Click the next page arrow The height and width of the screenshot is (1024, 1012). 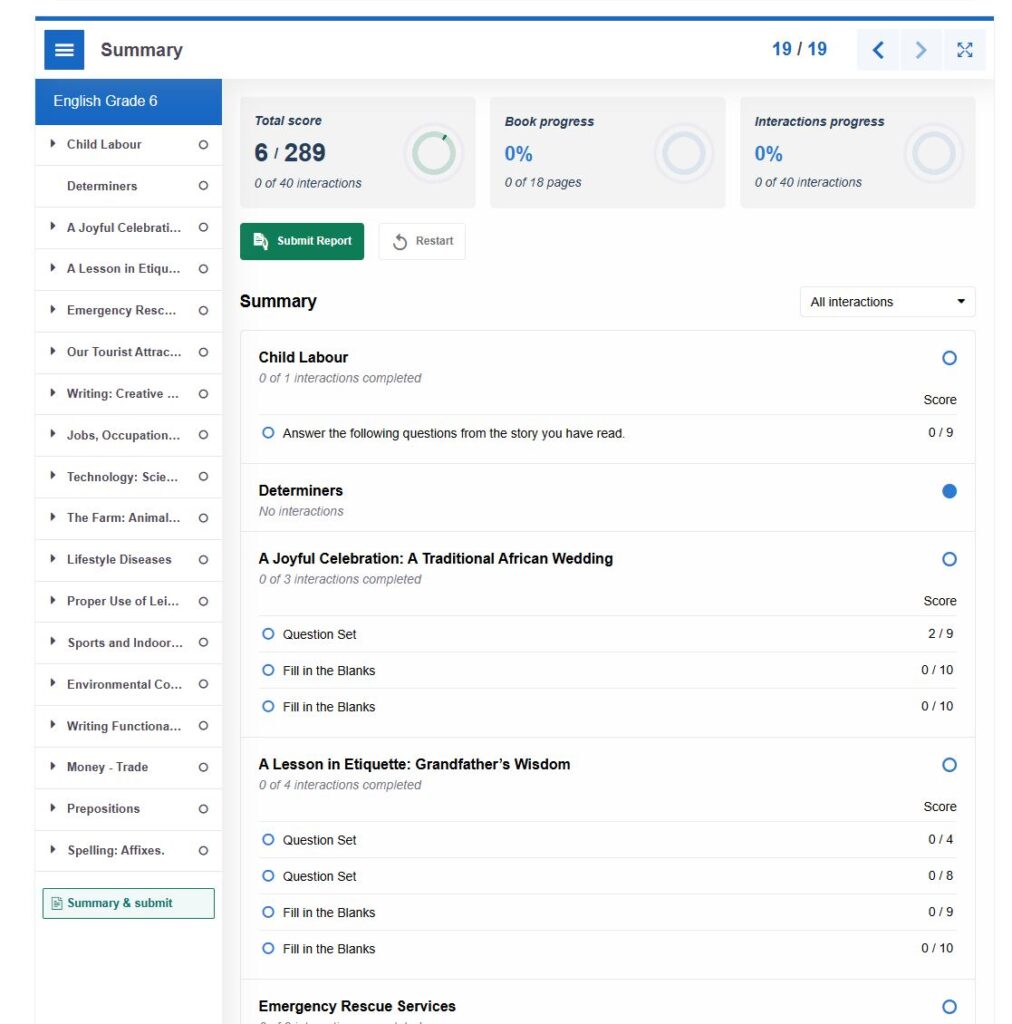(921, 49)
